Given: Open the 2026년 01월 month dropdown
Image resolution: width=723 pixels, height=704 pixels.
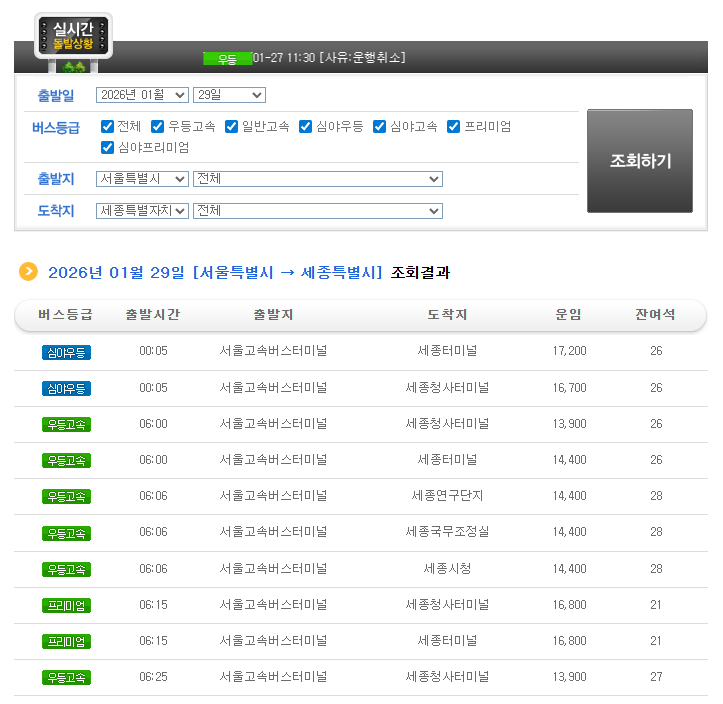Looking at the screenshot, I should pyautogui.click(x=142, y=95).
